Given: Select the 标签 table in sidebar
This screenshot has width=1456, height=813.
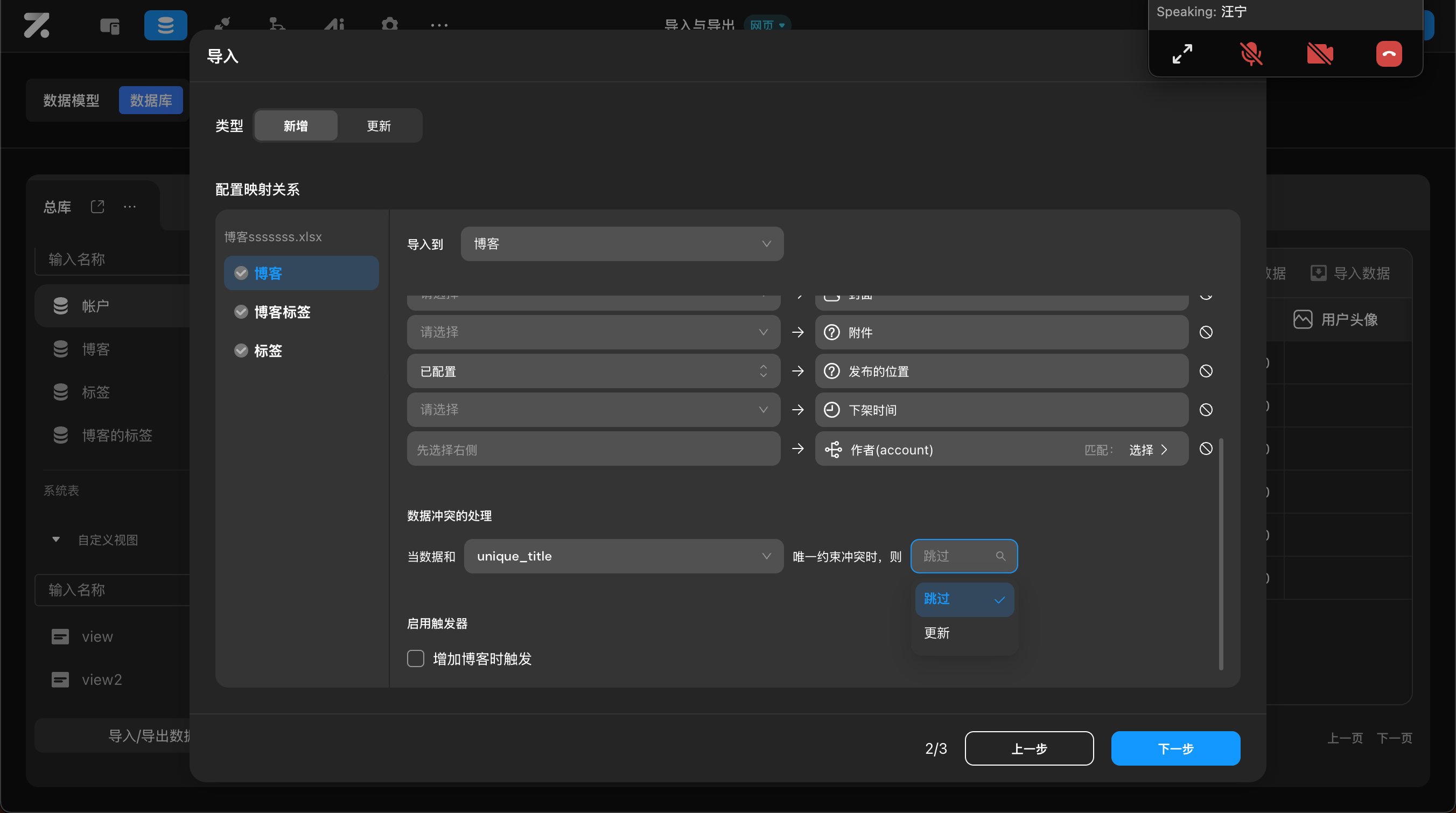Looking at the screenshot, I should pyautogui.click(x=113, y=392).
